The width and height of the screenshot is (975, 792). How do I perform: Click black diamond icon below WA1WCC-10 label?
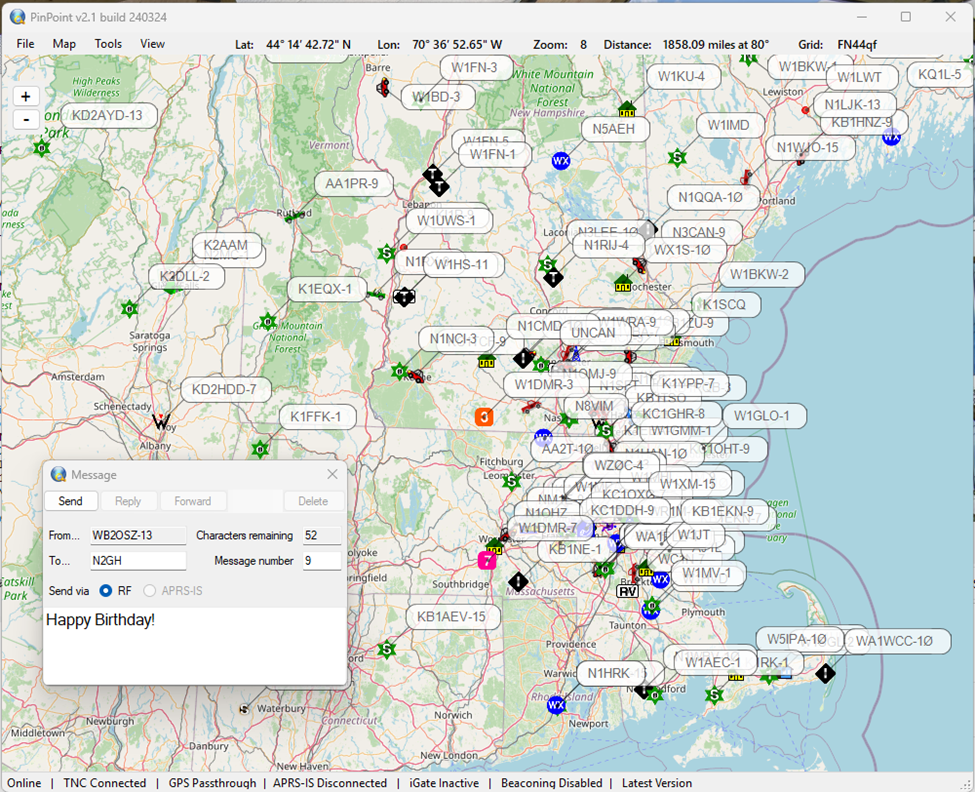click(x=825, y=673)
